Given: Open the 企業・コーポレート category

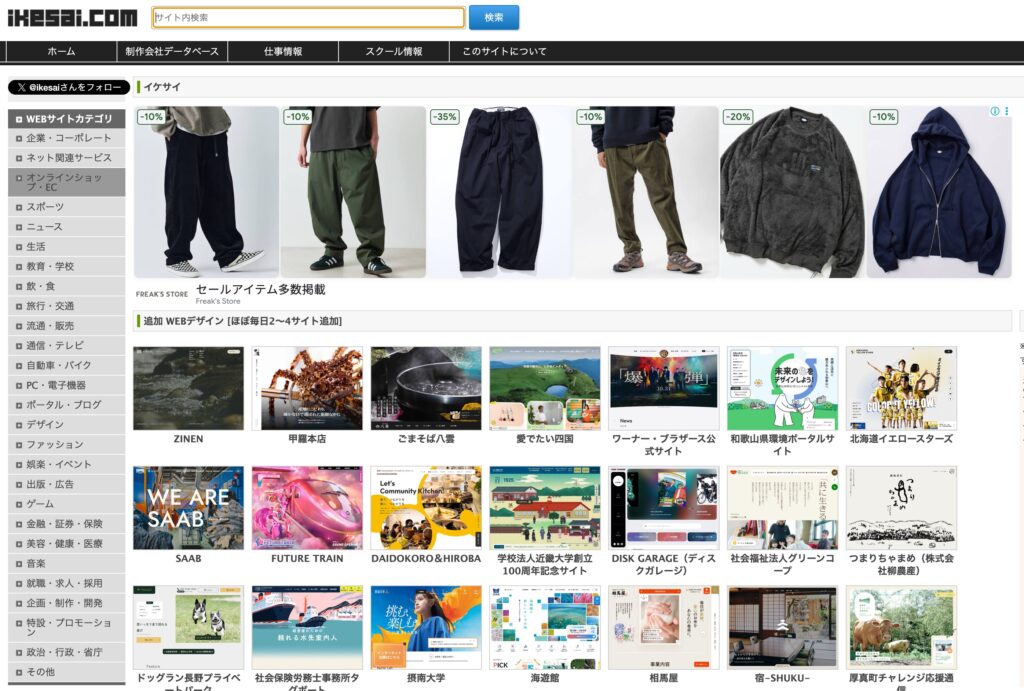Looking at the screenshot, I should 68,138.
